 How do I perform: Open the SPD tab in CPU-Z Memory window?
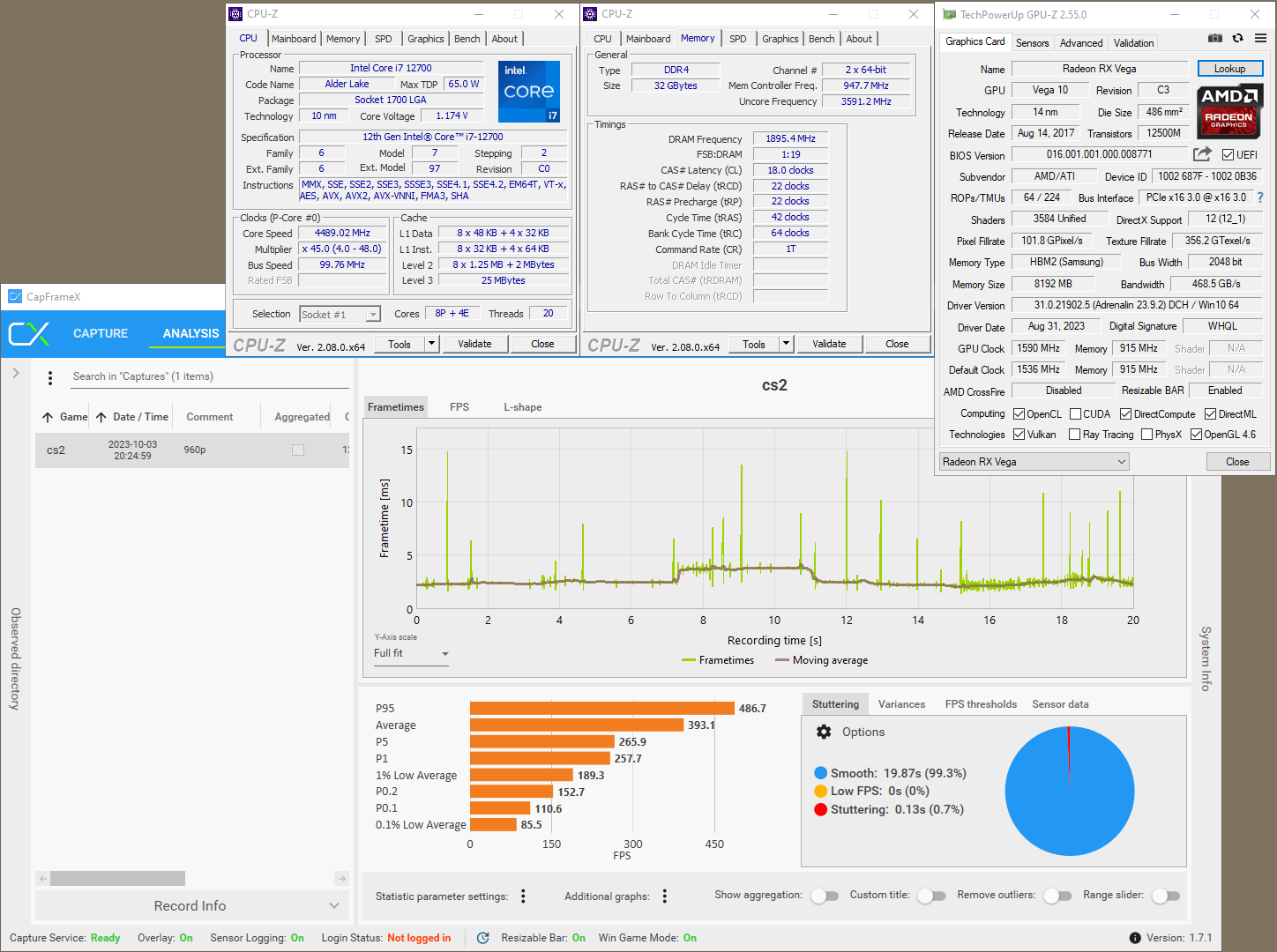tap(738, 39)
